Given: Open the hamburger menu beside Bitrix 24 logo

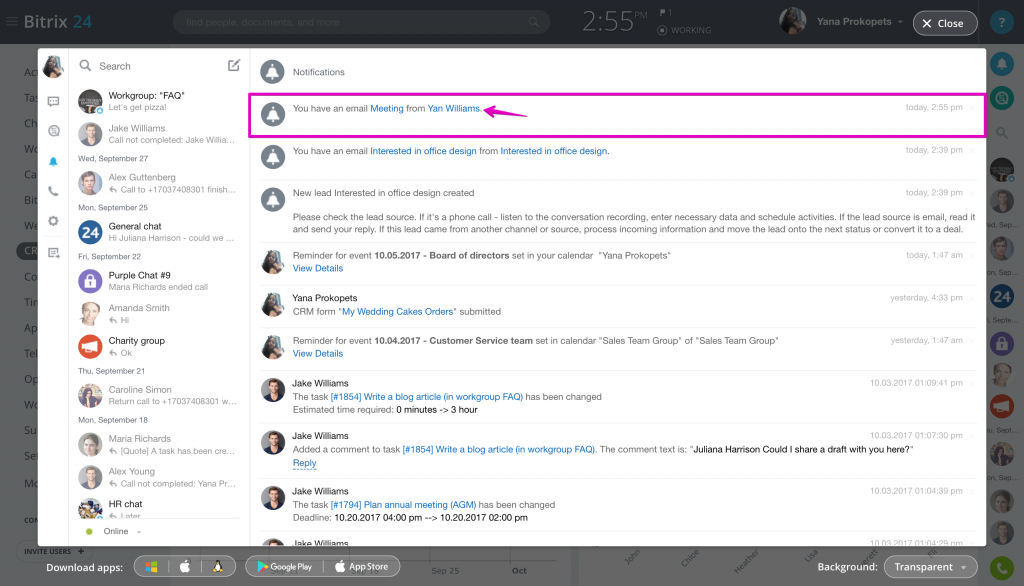Looking at the screenshot, I should [x=12, y=22].
